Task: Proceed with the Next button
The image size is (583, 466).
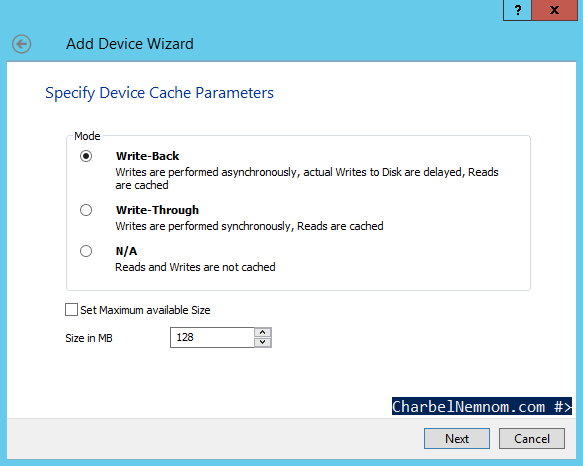Action: (x=457, y=438)
